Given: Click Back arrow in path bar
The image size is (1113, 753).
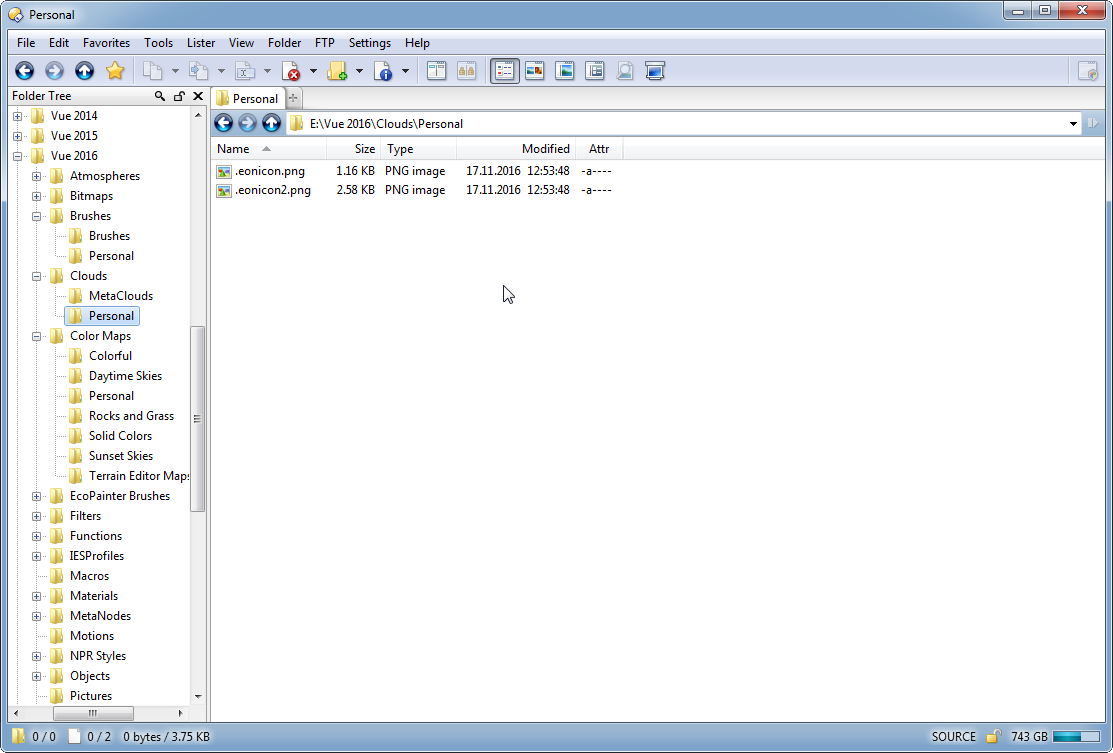Looking at the screenshot, I should click(x=224, y=123).
